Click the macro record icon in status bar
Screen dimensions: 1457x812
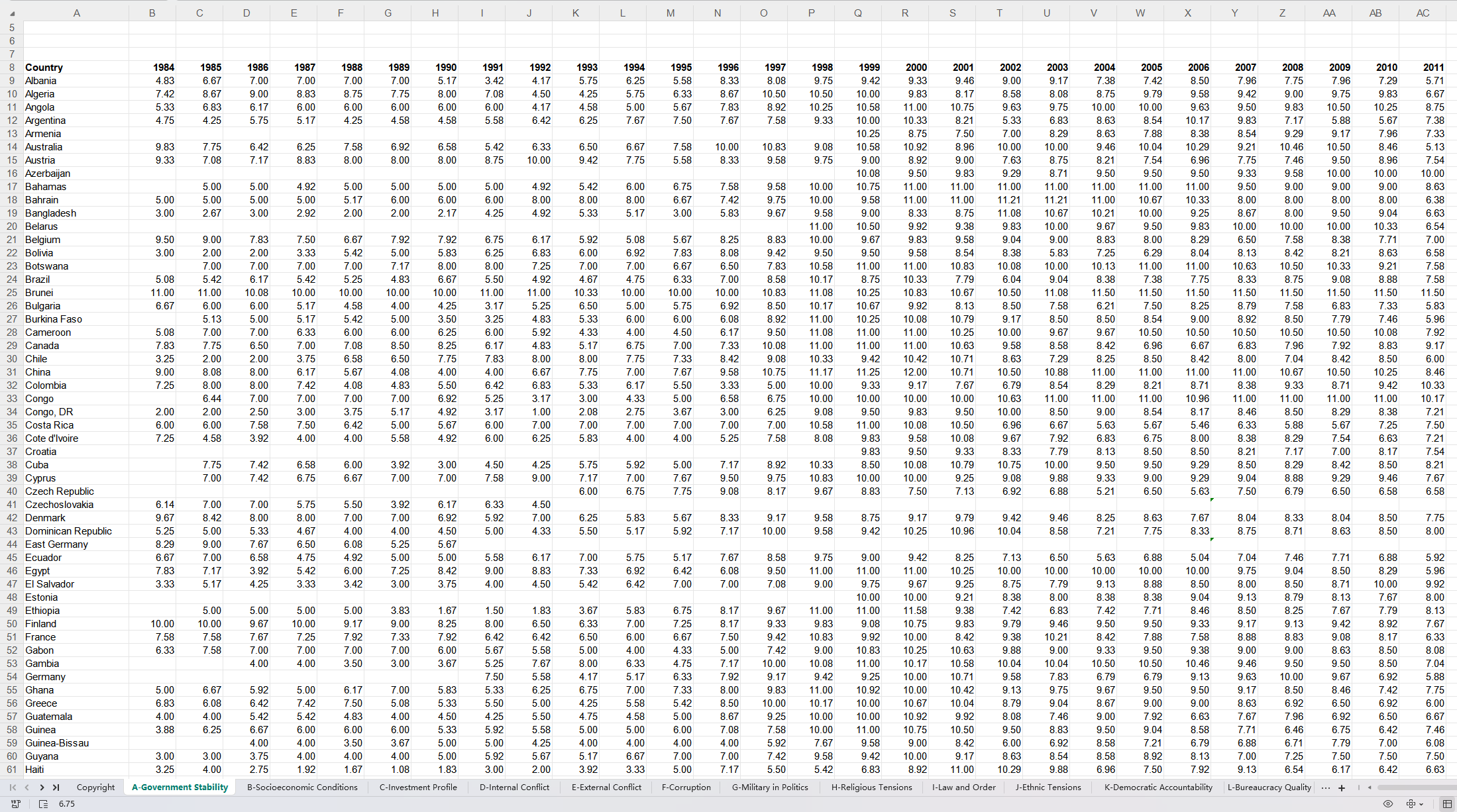pos(16,803)
